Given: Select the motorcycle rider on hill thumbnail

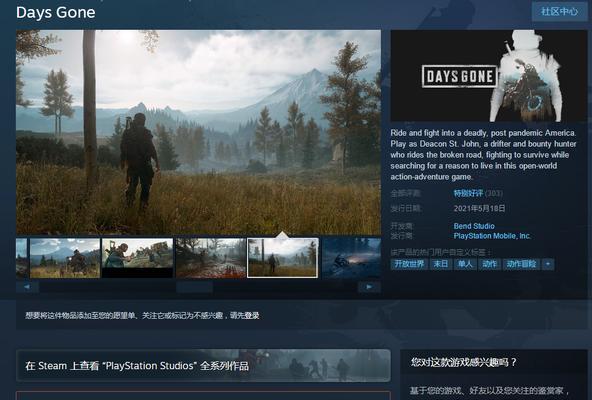Looking at the screenshot, I should pos(65,258).
